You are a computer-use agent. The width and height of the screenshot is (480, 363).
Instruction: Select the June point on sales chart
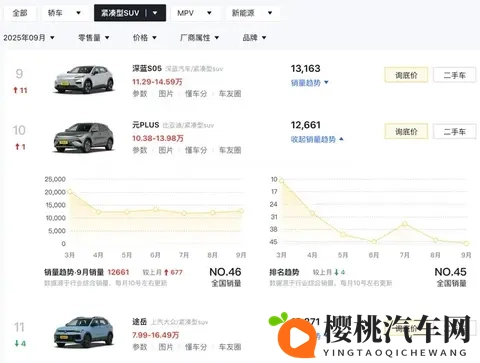(156, 210)
